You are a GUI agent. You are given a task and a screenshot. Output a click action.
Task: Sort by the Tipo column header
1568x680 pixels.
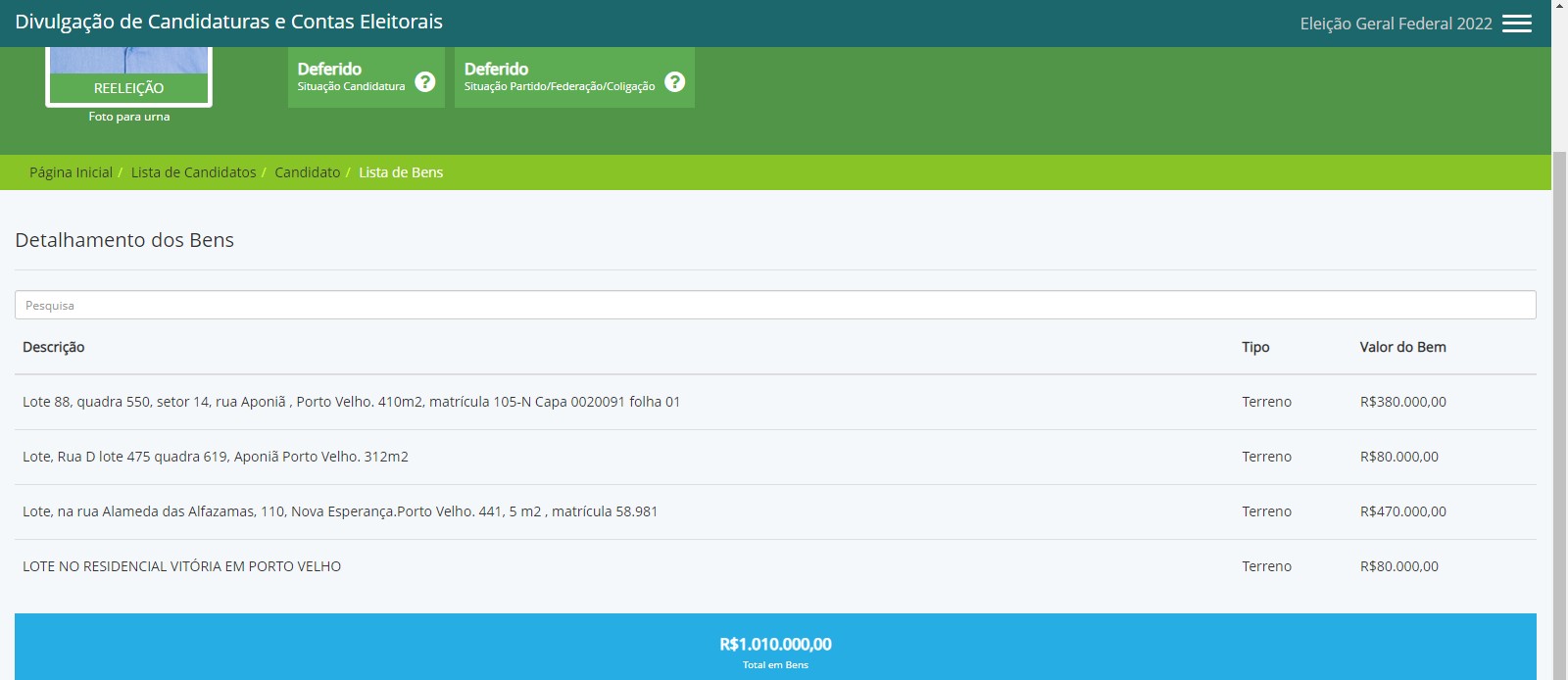[x=1255, y=347]
